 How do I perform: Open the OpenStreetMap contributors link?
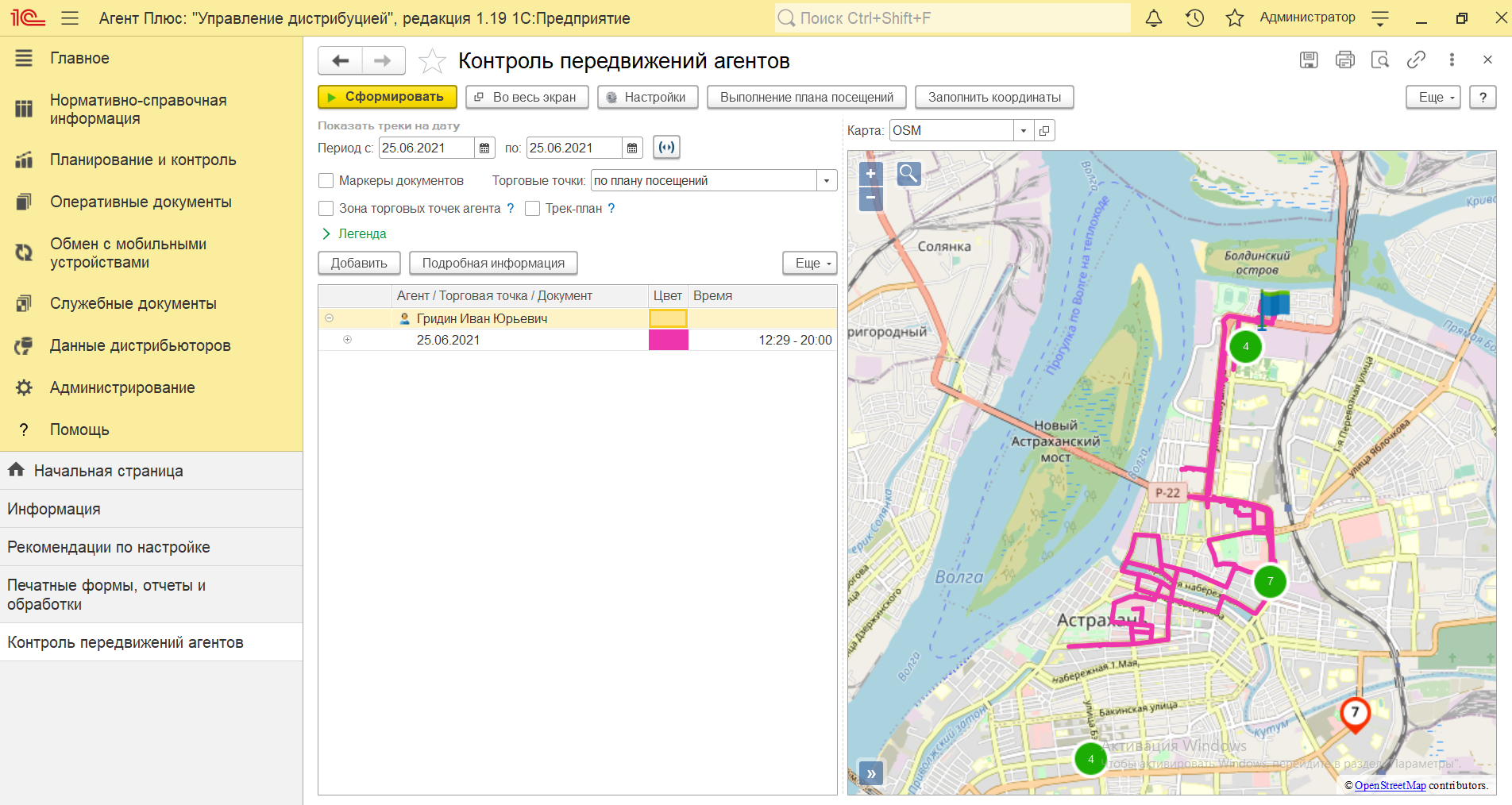pyautogui.click(x=1390, y=785)
